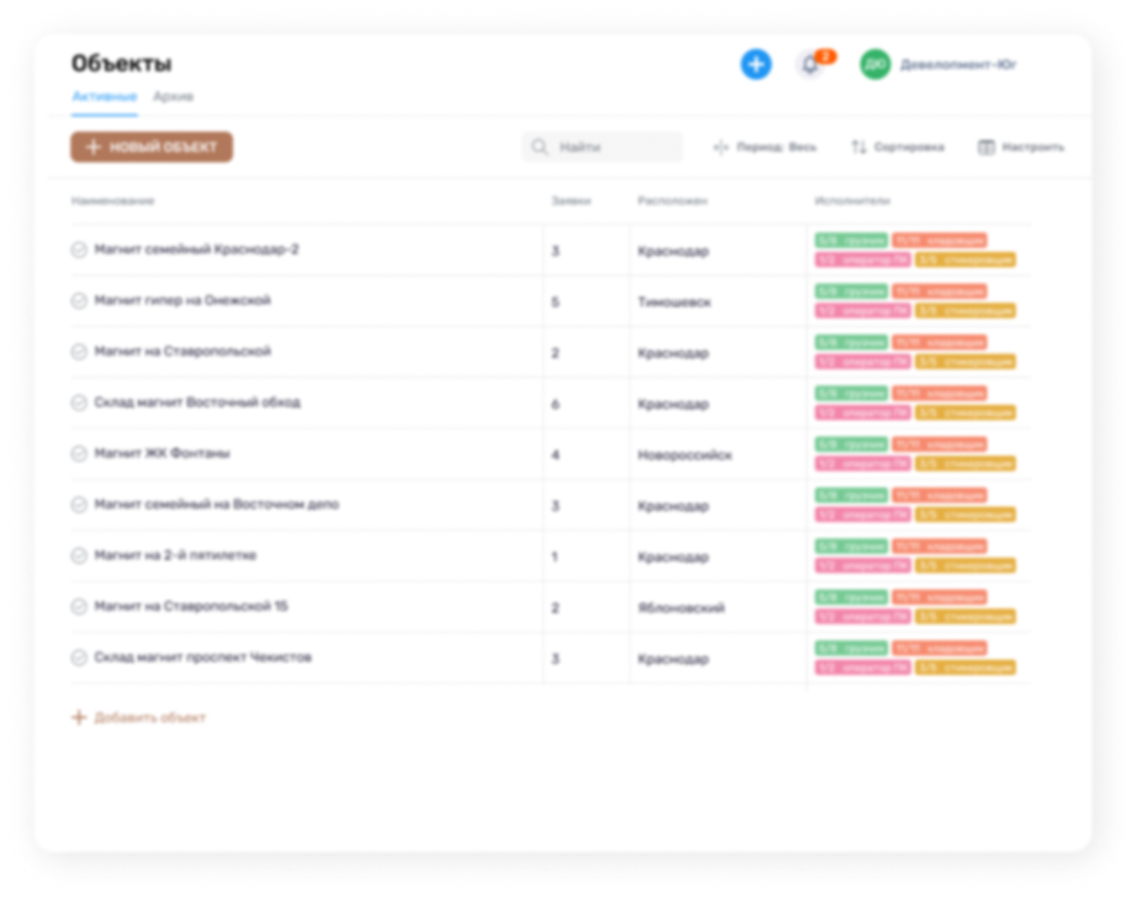
Task: Switch to the Архив tab
Action: pos(173,97)
